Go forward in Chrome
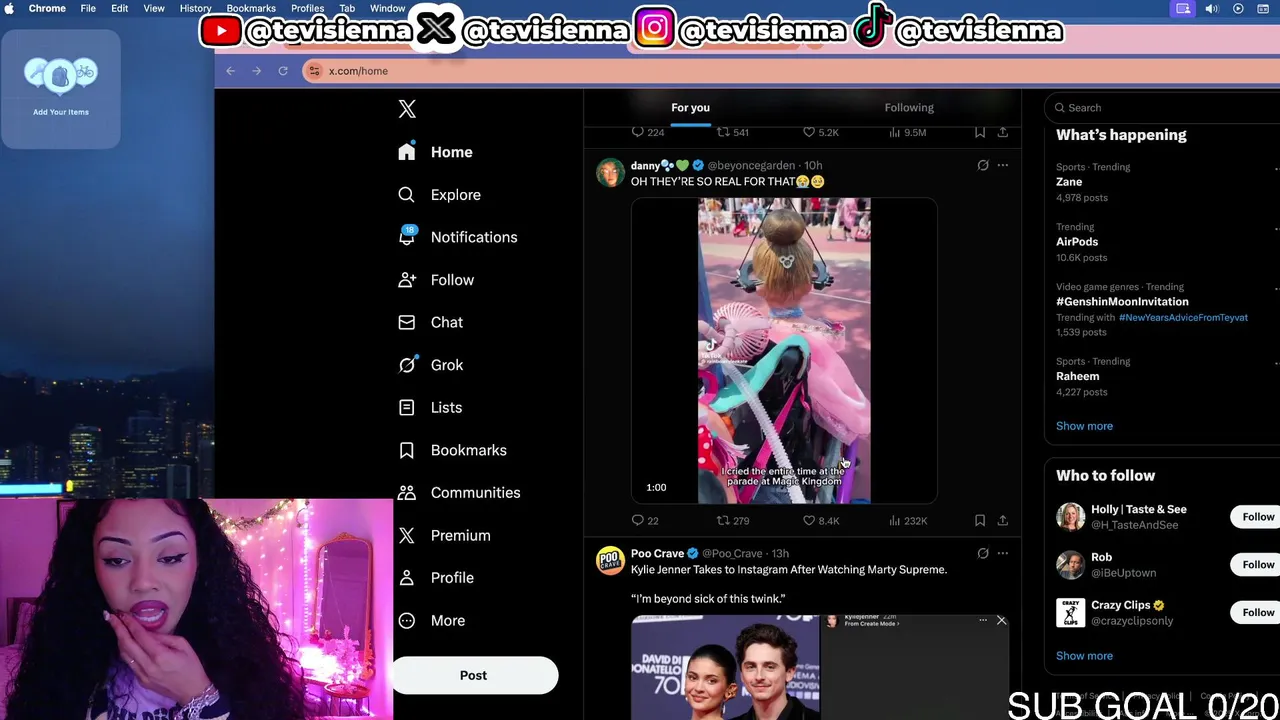The width and height of the screenshot is (1280, 720). (257, 71)
